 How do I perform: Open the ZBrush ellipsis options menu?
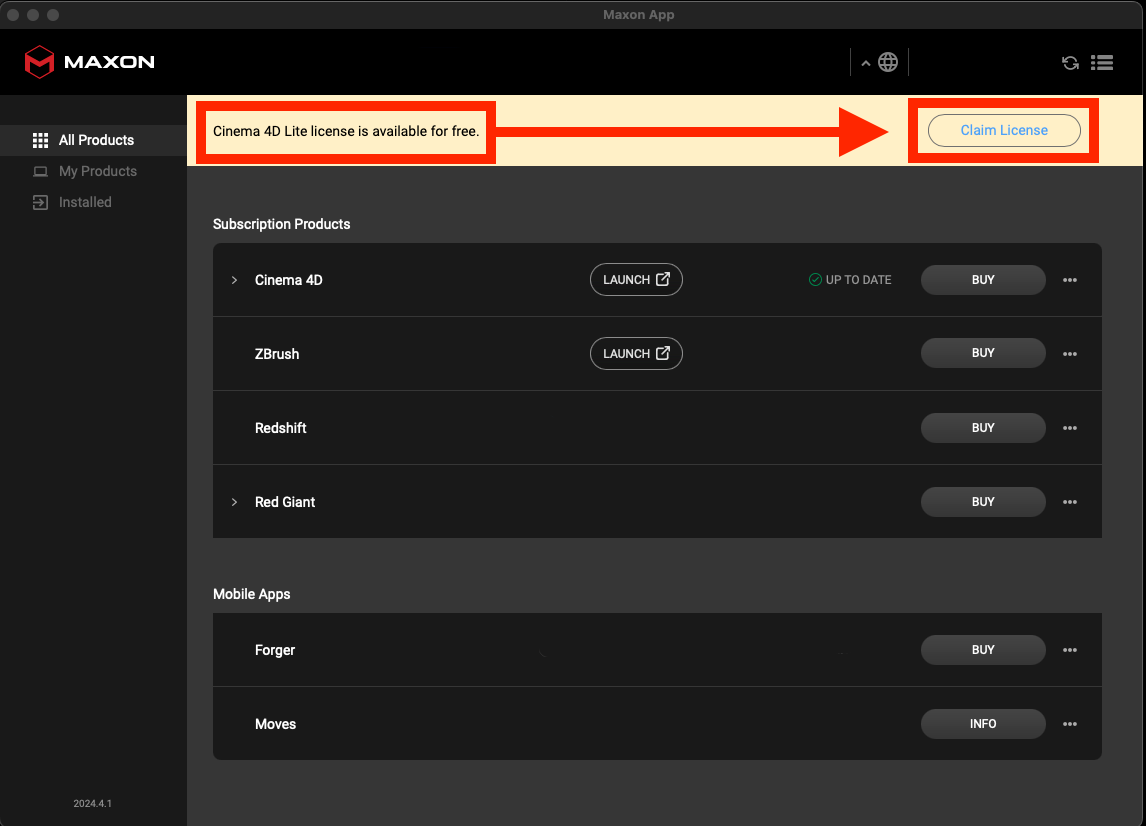click(x=1069, y=353)
